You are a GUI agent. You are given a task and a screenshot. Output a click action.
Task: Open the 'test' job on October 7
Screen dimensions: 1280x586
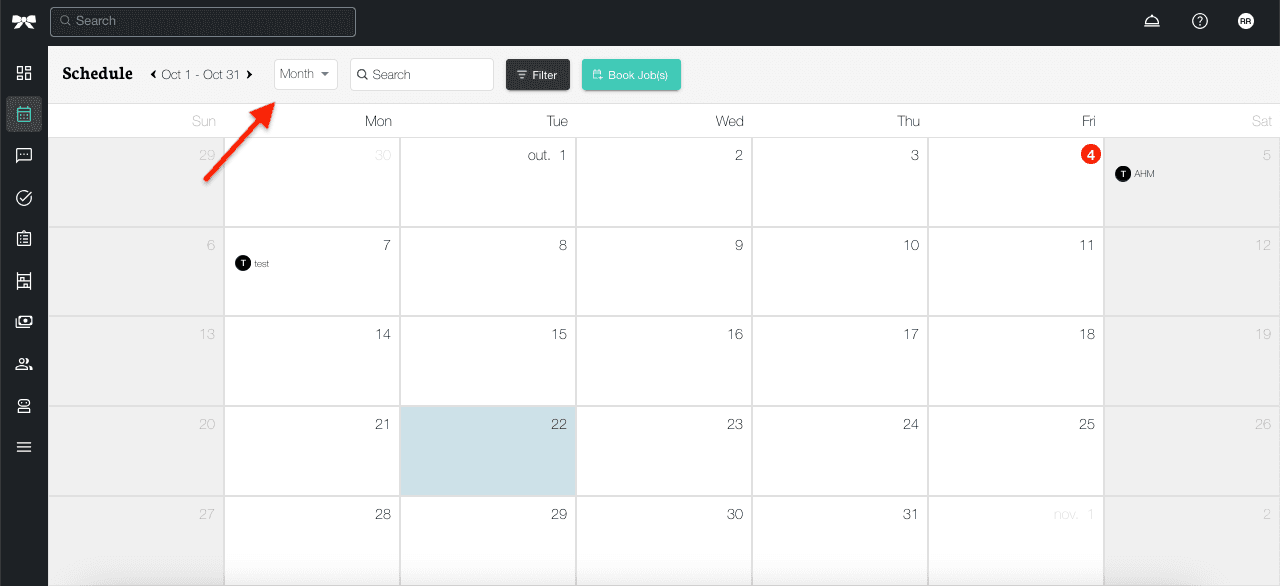click(x=252, y=263)
